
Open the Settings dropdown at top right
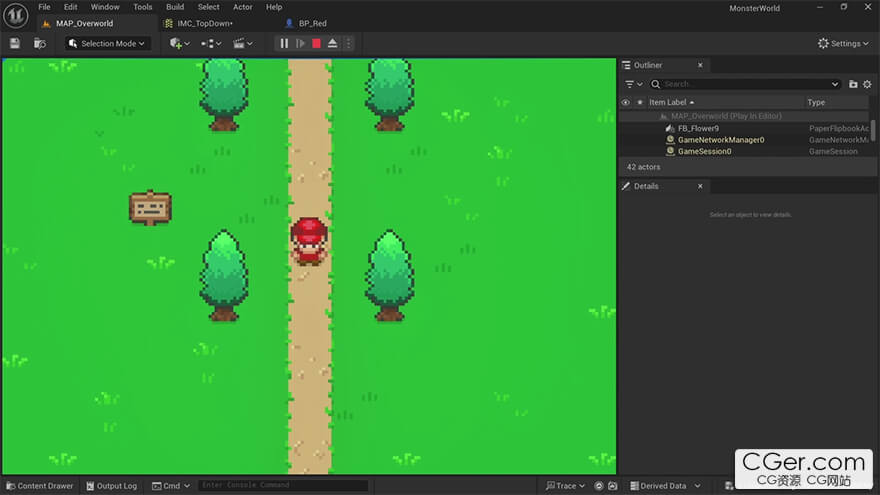[843, 43]
